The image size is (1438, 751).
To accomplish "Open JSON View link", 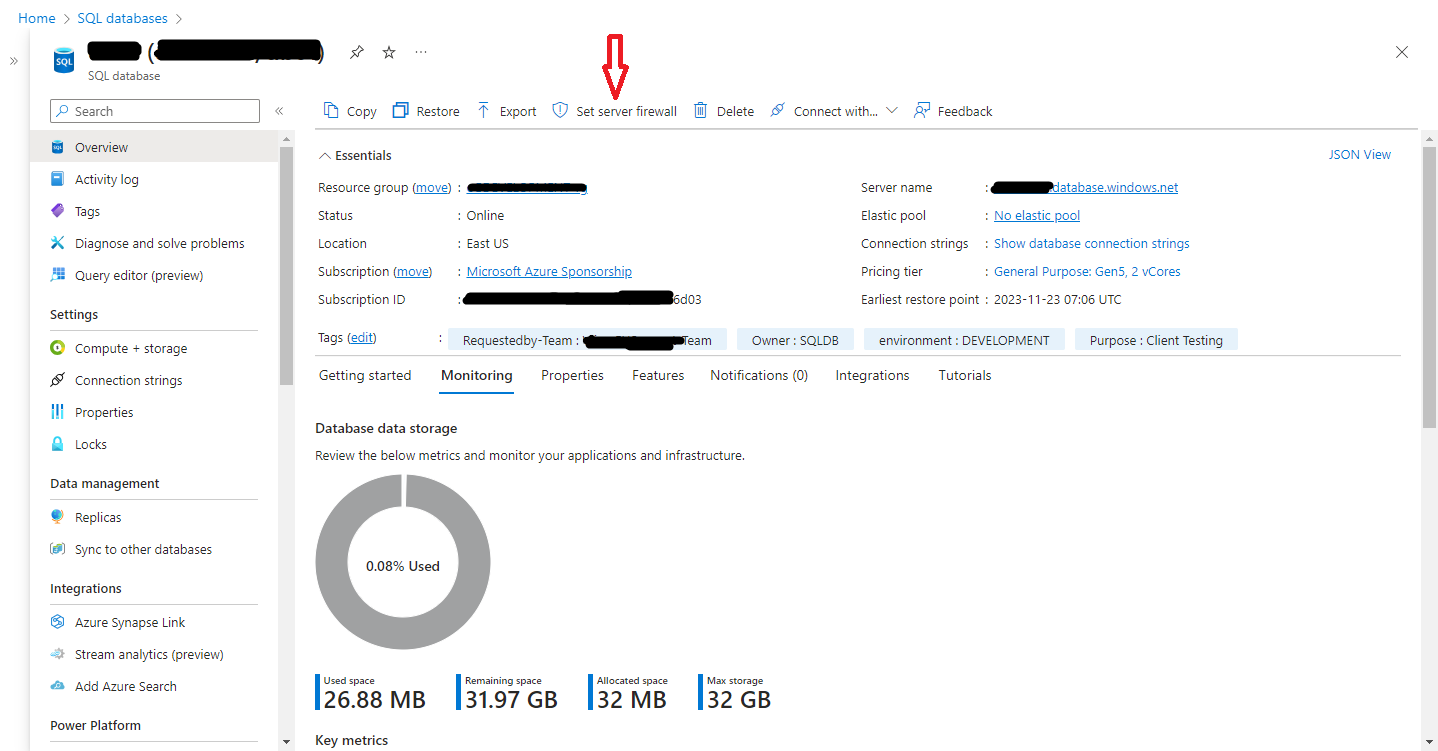I will pos(1359,154).
